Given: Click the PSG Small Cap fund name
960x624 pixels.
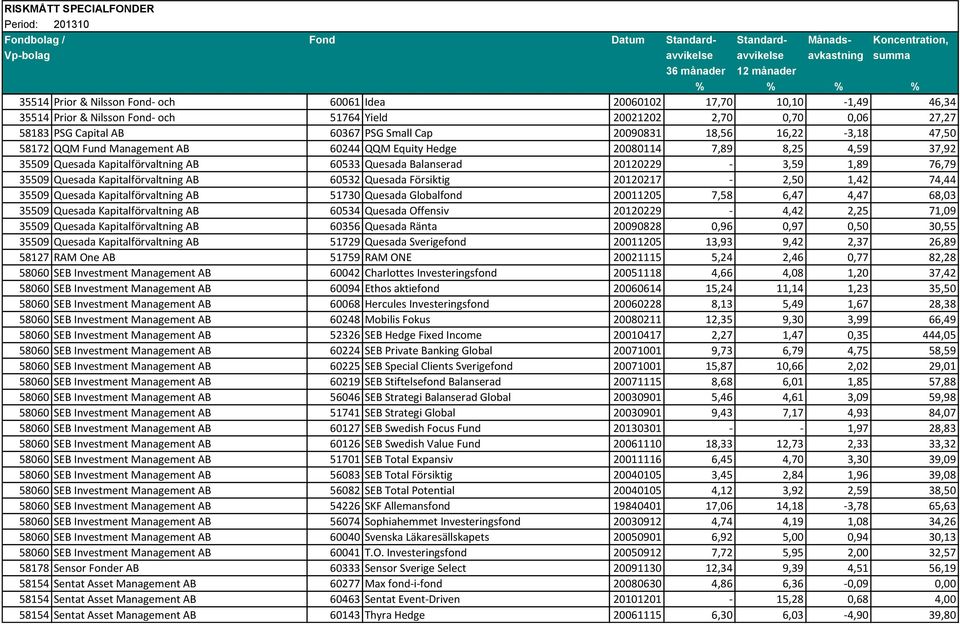Looking at the screenshot, I should (x=399, y=133).
